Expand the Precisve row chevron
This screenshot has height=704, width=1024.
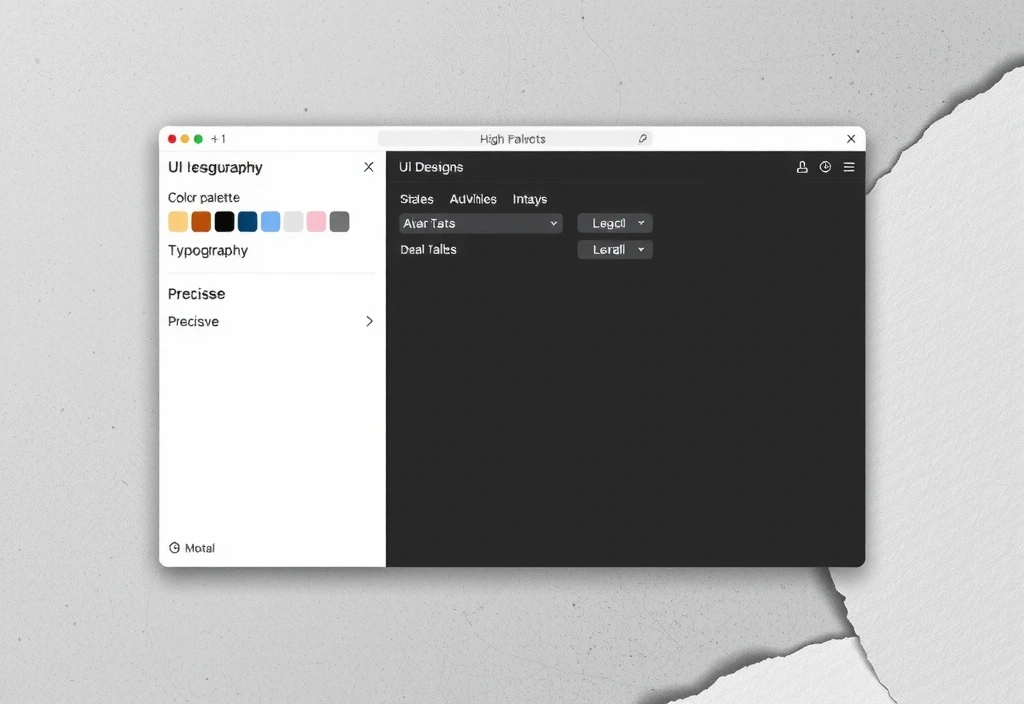[368, 321]
